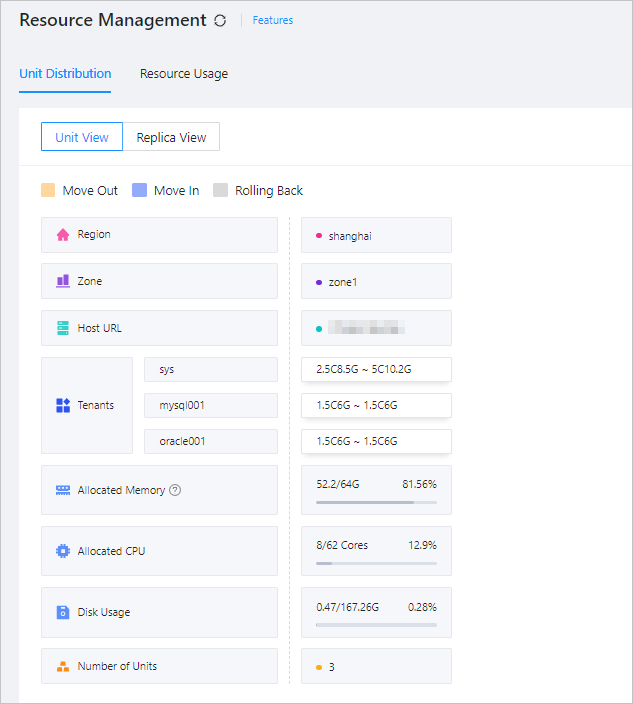
Task: Click the mysql001 tenant label
Action: (211, 406)
